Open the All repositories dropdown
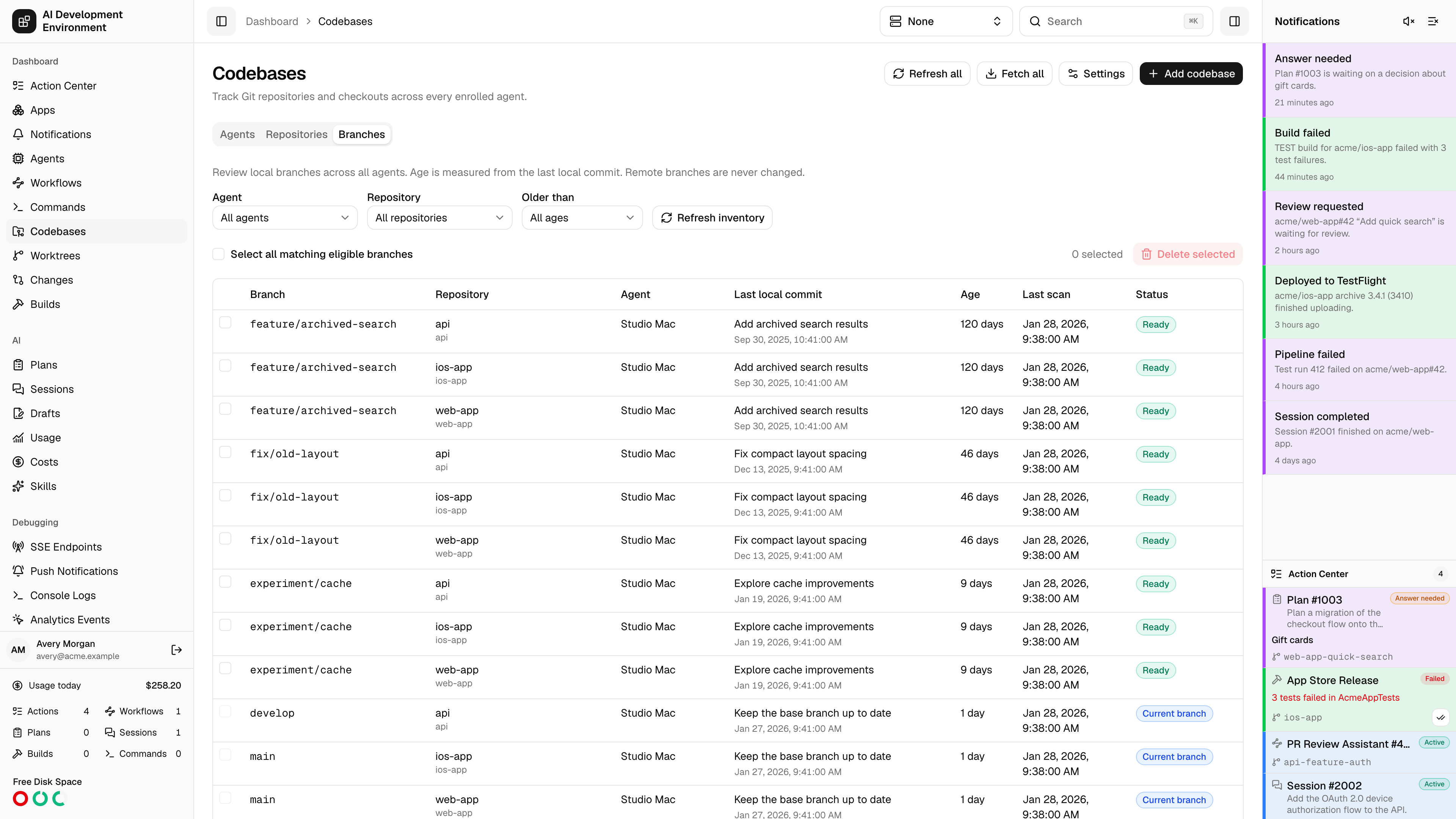 (x=439, y=218)
